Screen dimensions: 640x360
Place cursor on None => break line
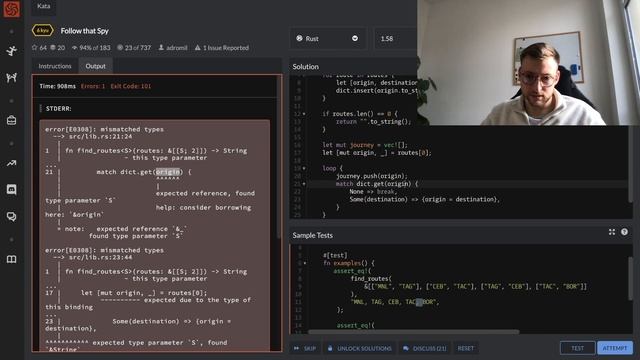tap(372, 191)
